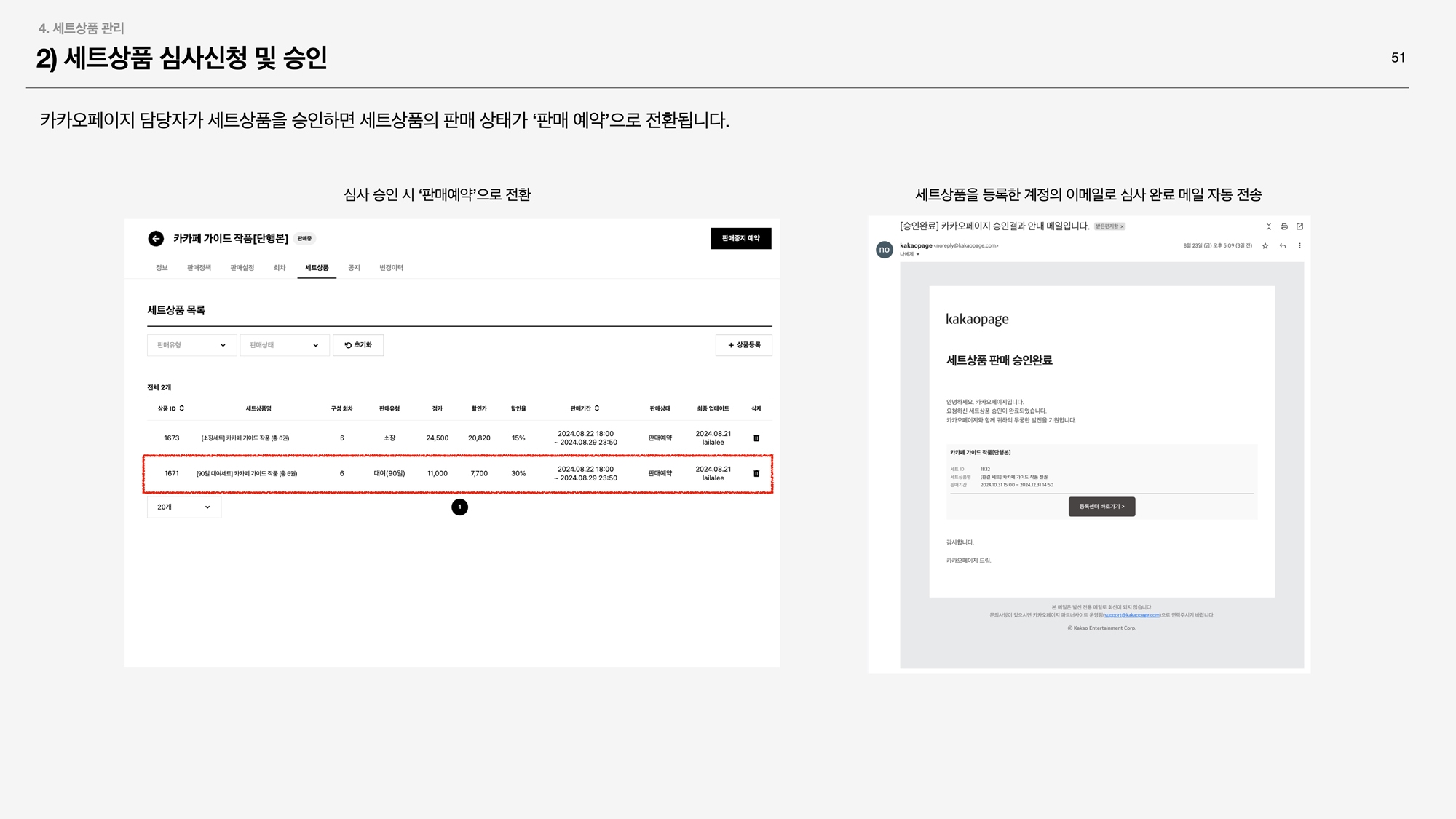Viewport: 1456px width, 819px height.
Task: Switch to the 회차 tab
Action: tap(280, 268)
